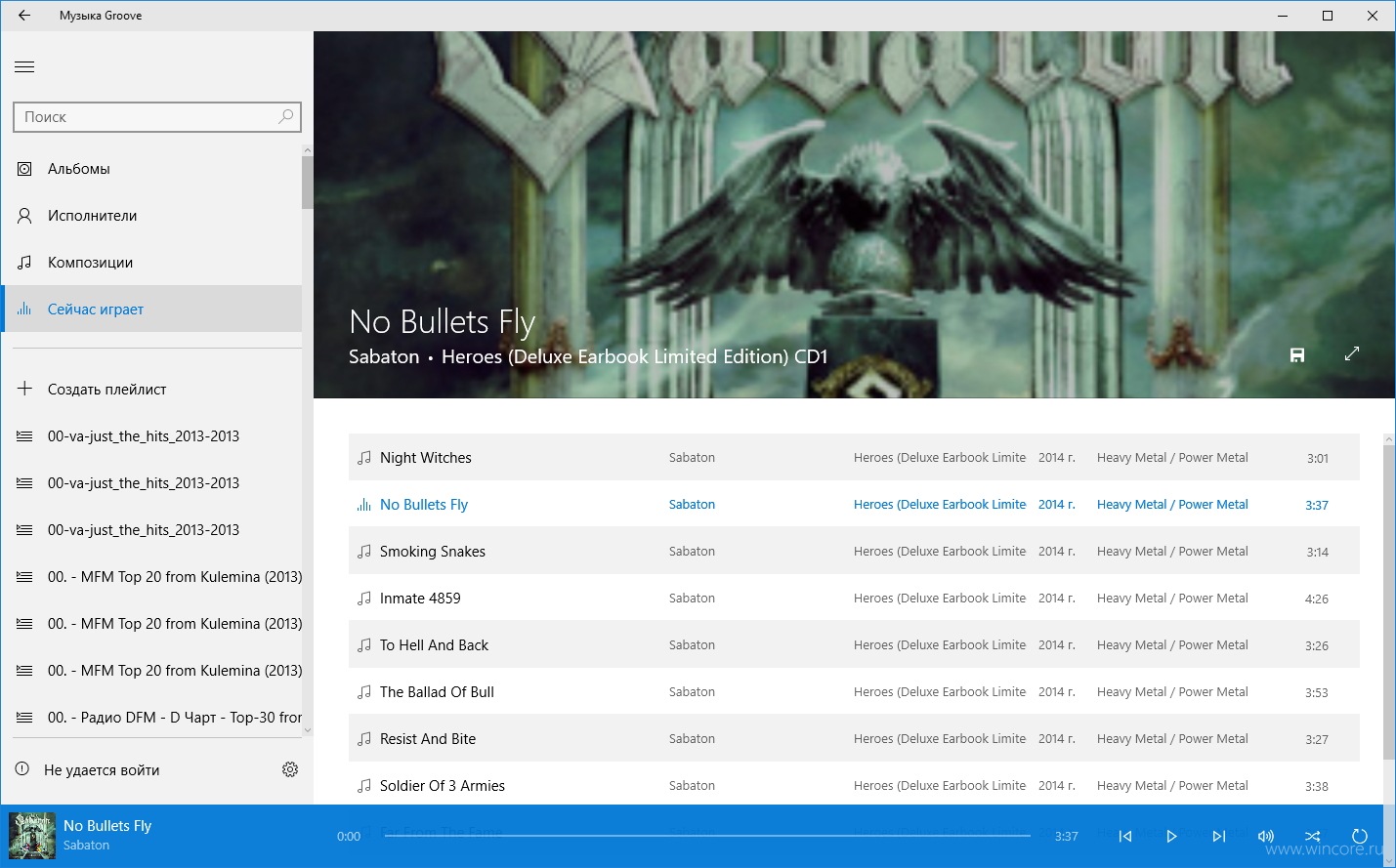Click the note icon beside The Ballad Of Bull
The height and width of the screenshot is (868, 1396).
364,692
